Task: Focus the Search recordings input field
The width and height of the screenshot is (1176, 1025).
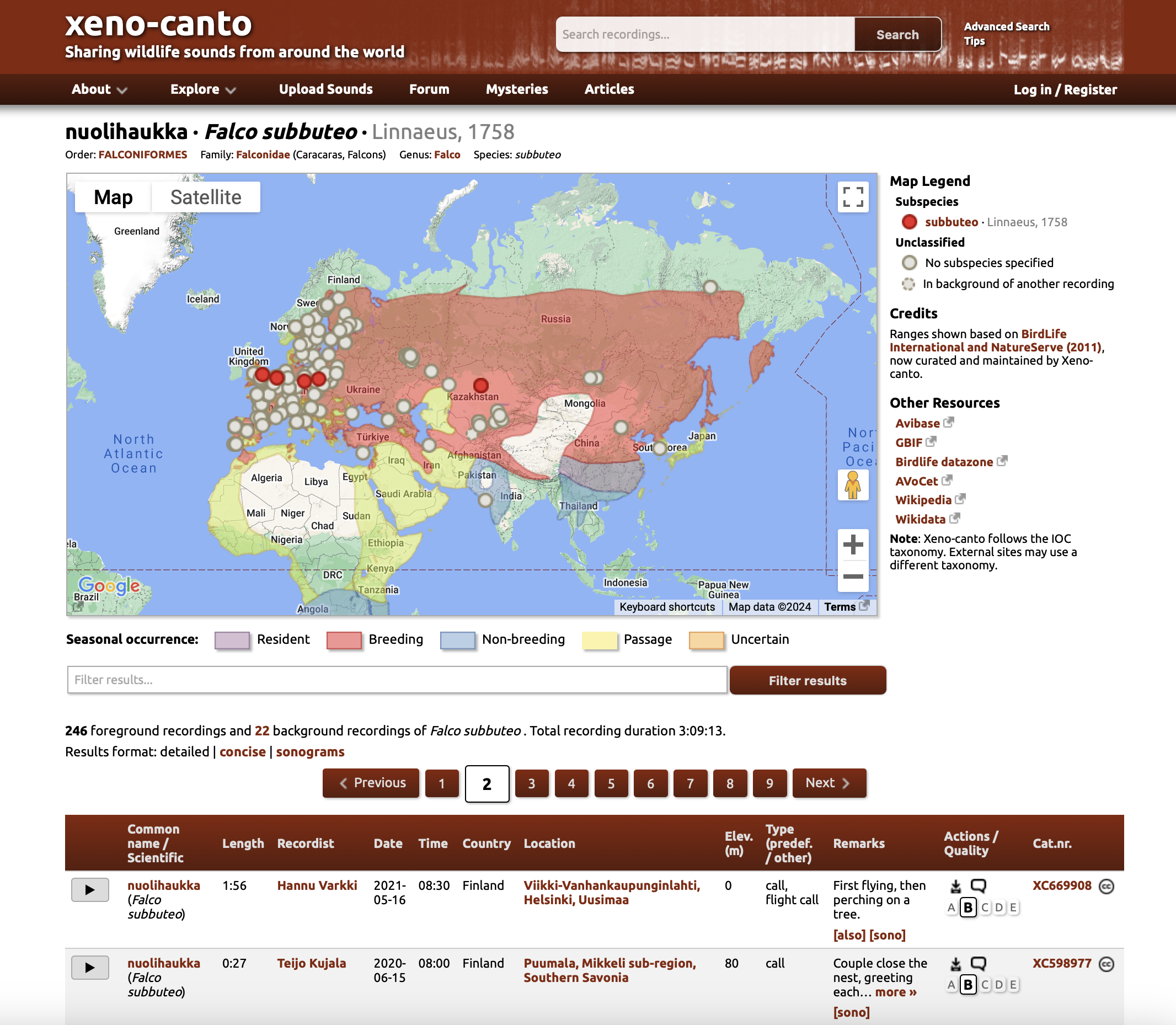Action: pyautogui.click(x=705, y=34)
